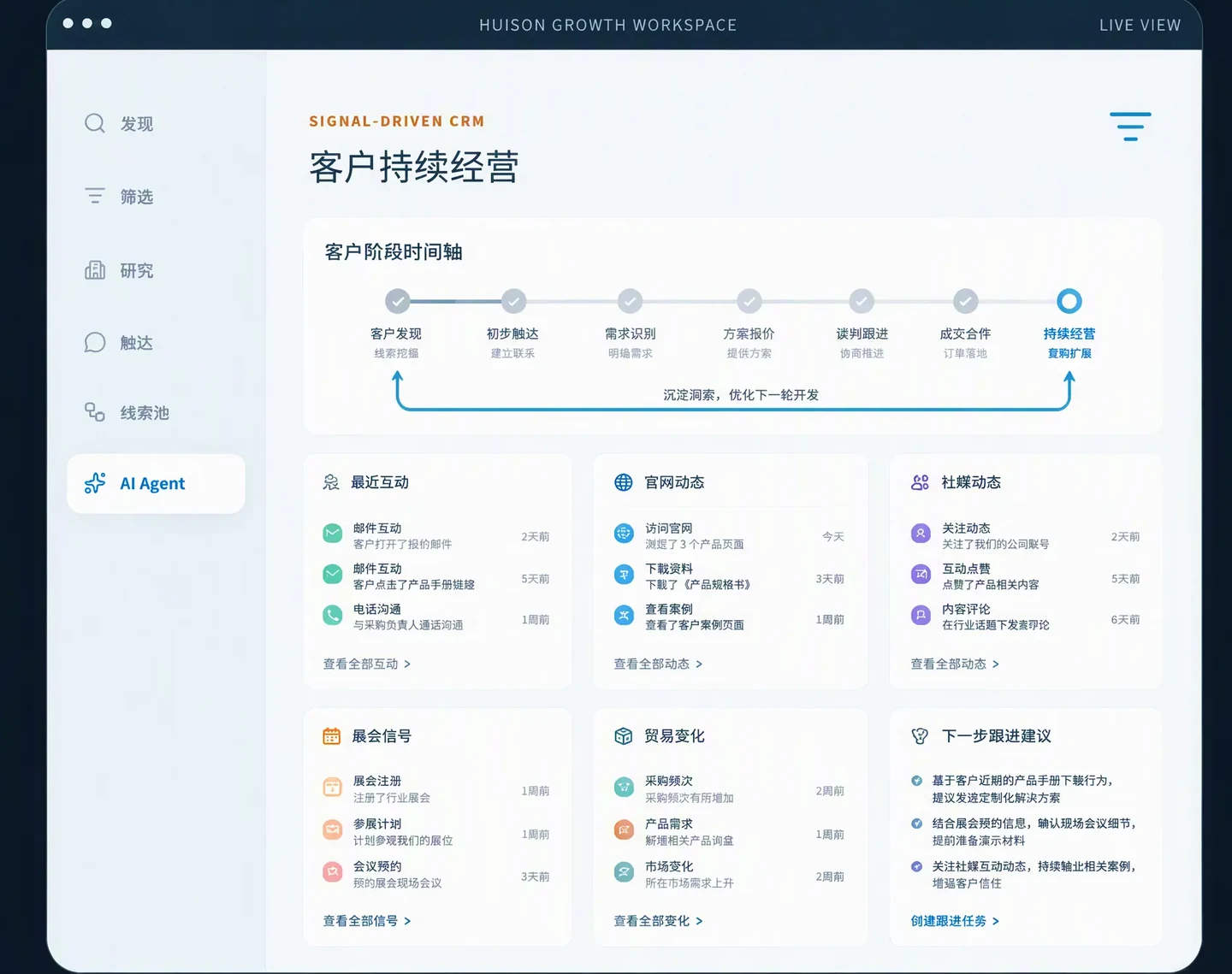Open 查看全部互动 link
Screen dimensions: 1232x974
(366, 664)
